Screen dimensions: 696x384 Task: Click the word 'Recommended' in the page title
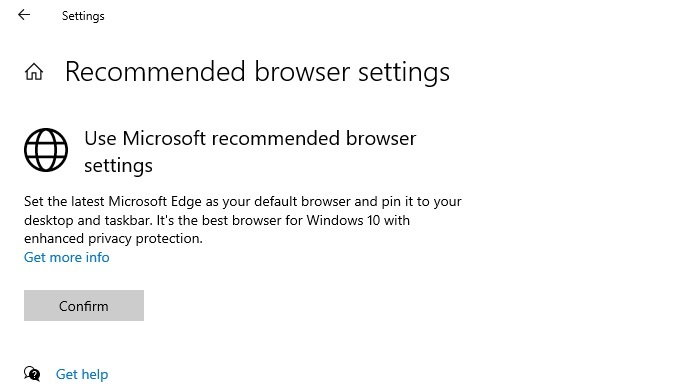(x=155, y=71)
